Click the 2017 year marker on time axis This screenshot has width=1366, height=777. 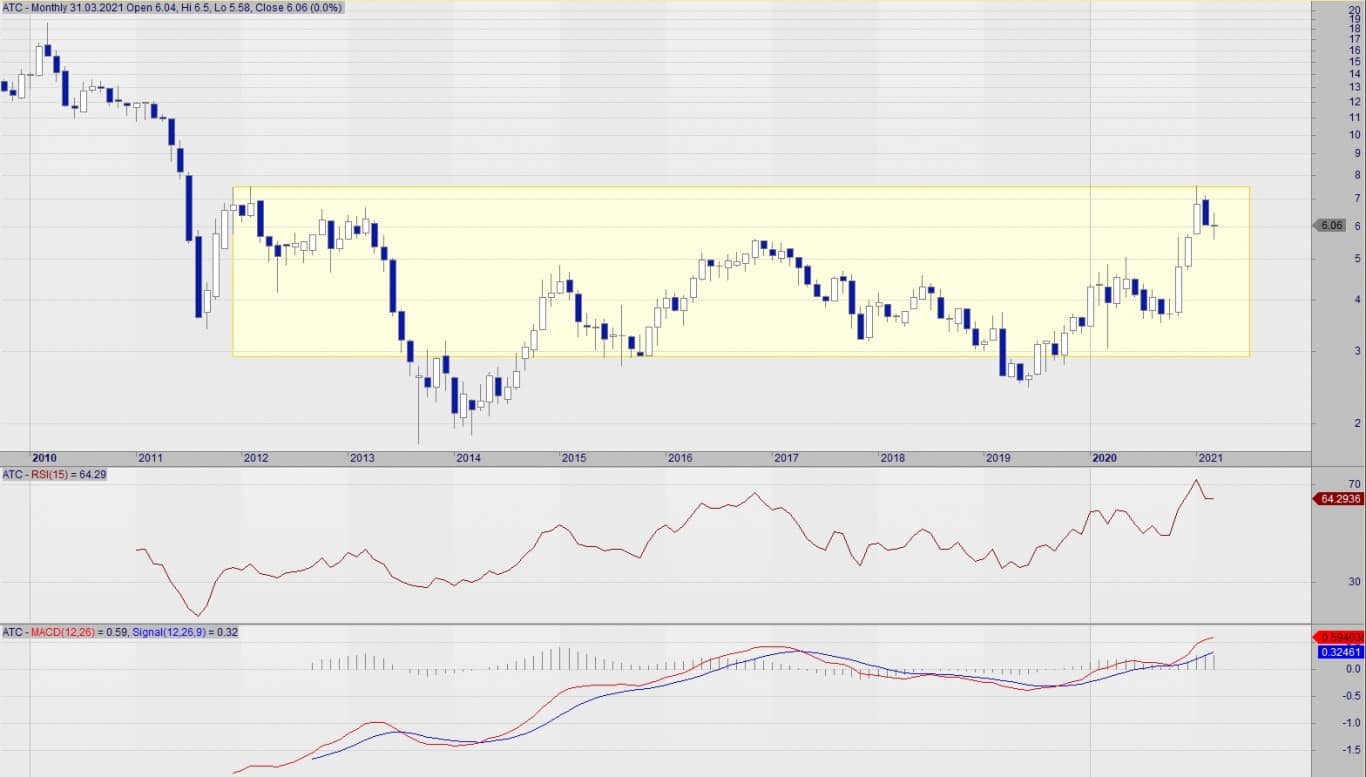click(x=786, y=458)
